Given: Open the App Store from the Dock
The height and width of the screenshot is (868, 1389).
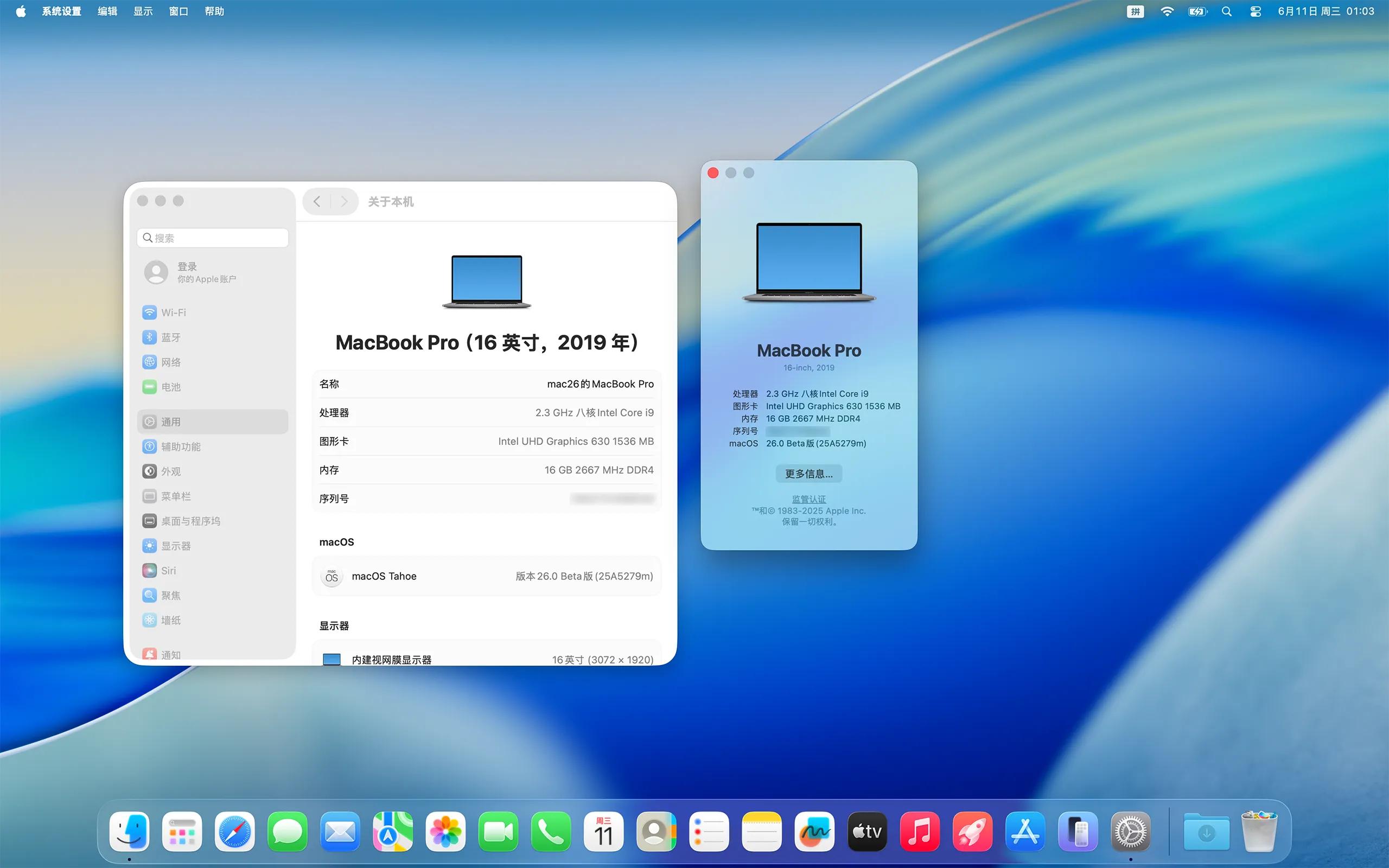Looking at the screenshot, I should (x=1025, y=831).
